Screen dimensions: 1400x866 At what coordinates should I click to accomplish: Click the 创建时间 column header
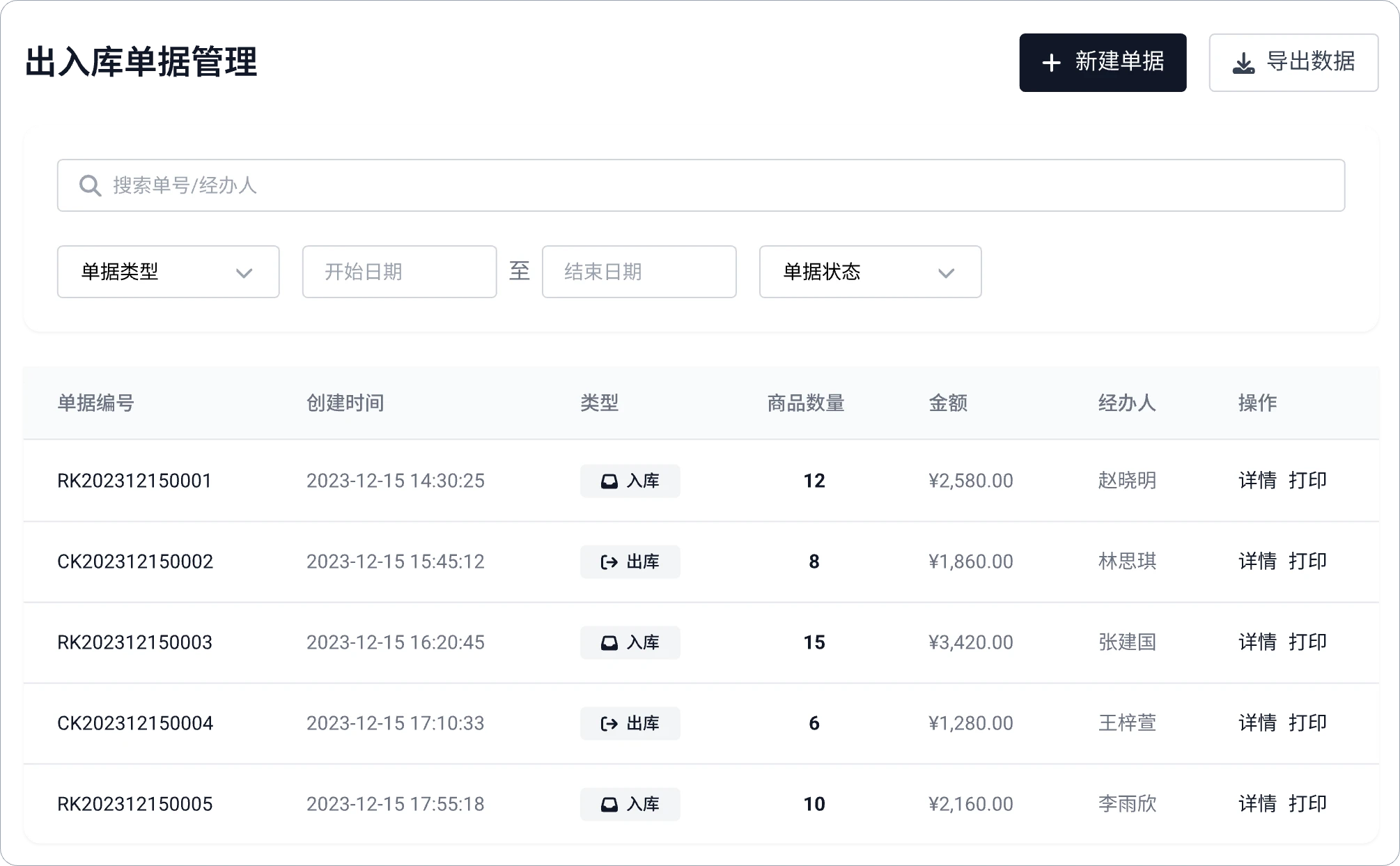345,403
